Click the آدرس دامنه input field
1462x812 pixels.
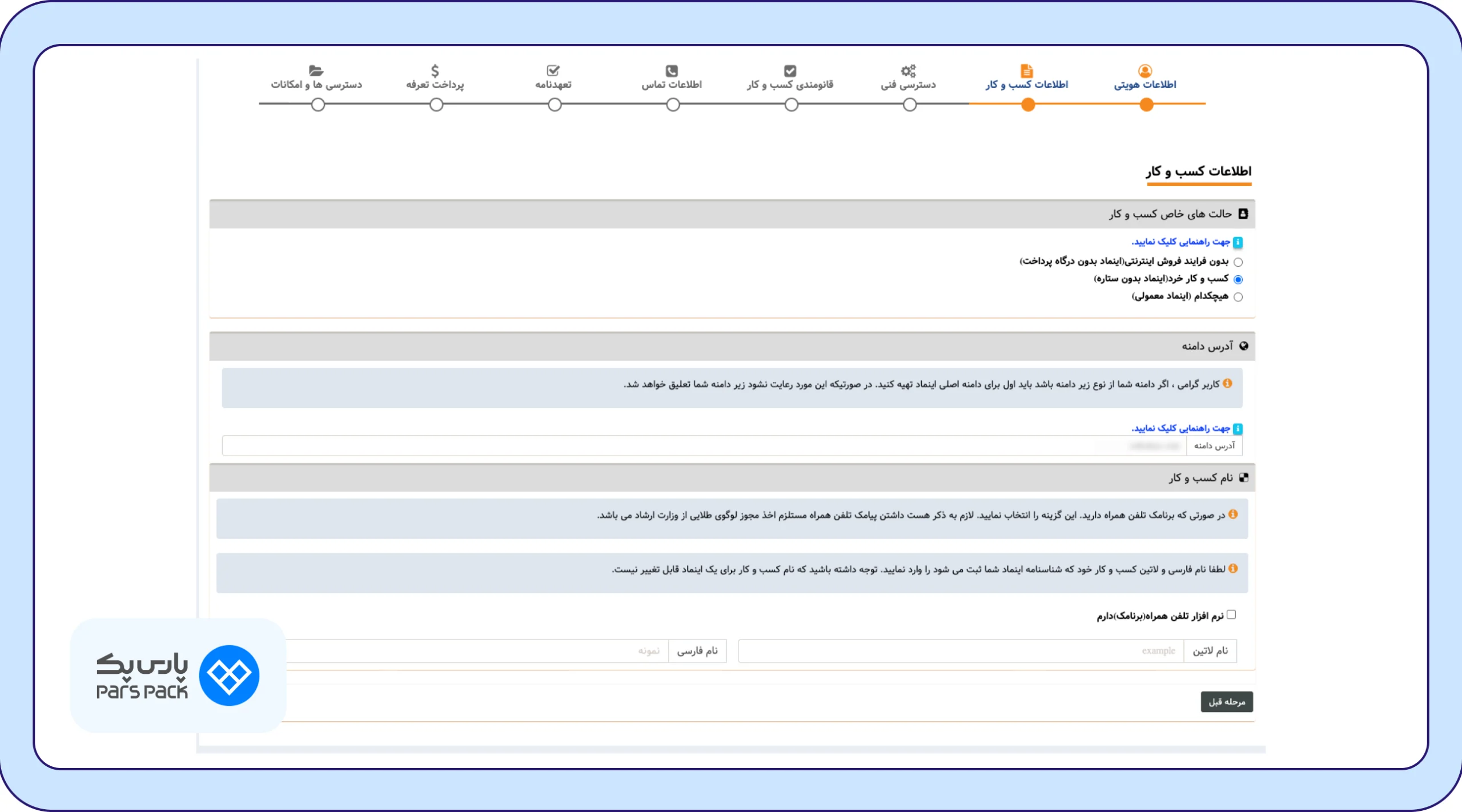(704, 446)
